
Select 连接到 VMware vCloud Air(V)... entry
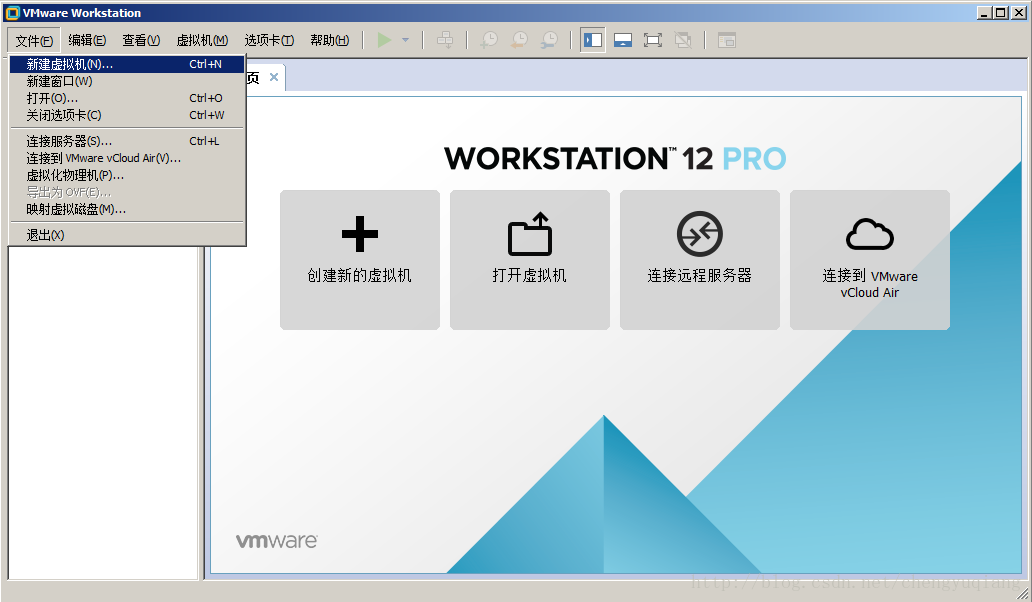pos(126,158)
